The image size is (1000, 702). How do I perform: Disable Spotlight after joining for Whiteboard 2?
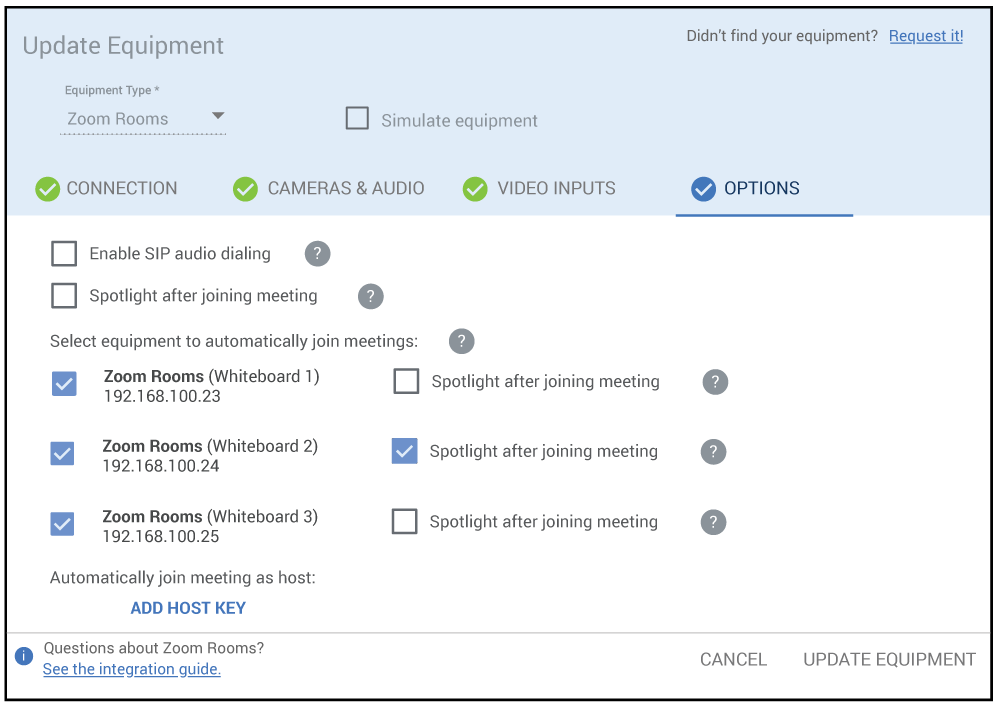click(404, 451)
